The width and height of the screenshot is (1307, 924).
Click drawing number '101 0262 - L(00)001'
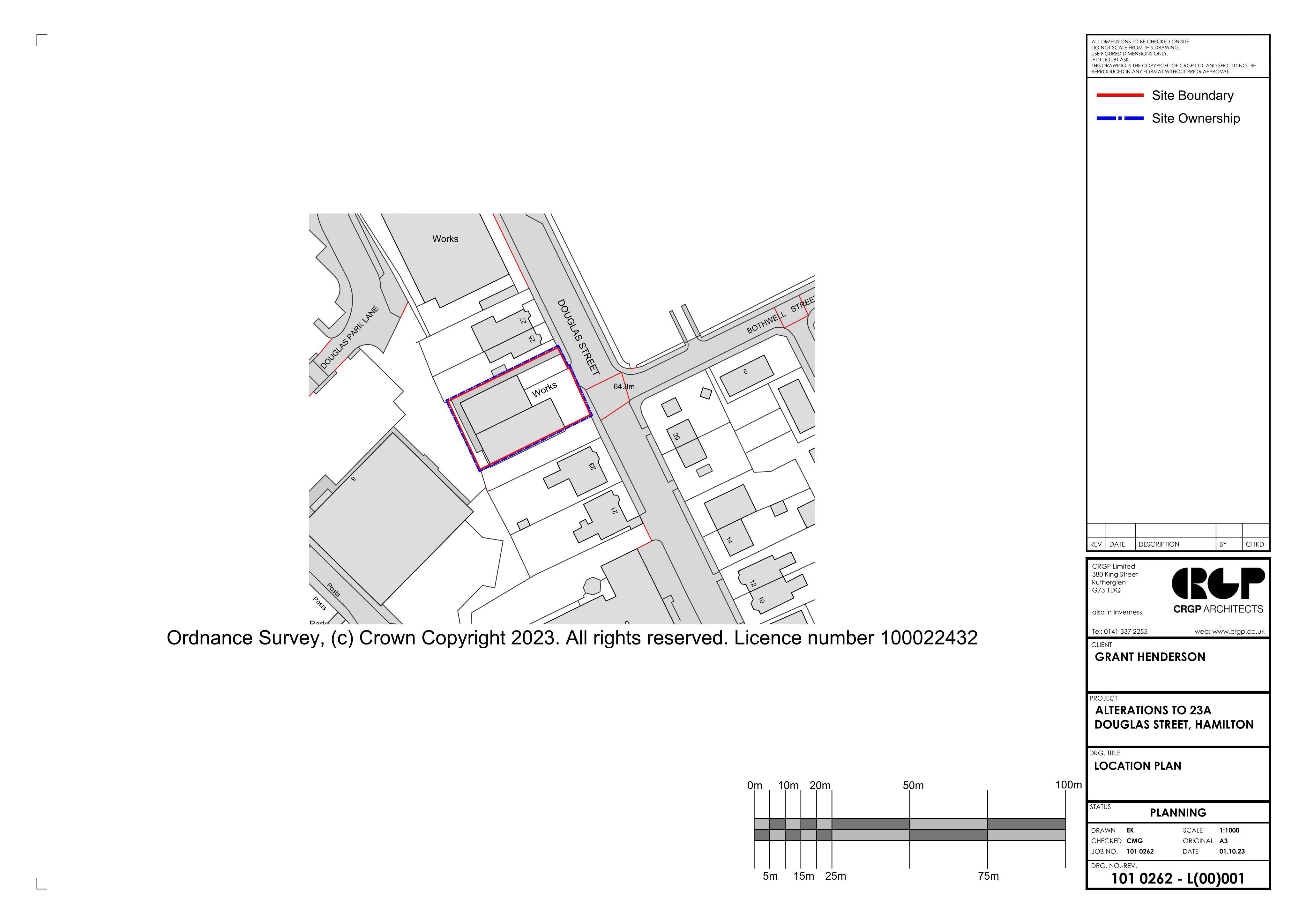click(x=1178, y=879)
